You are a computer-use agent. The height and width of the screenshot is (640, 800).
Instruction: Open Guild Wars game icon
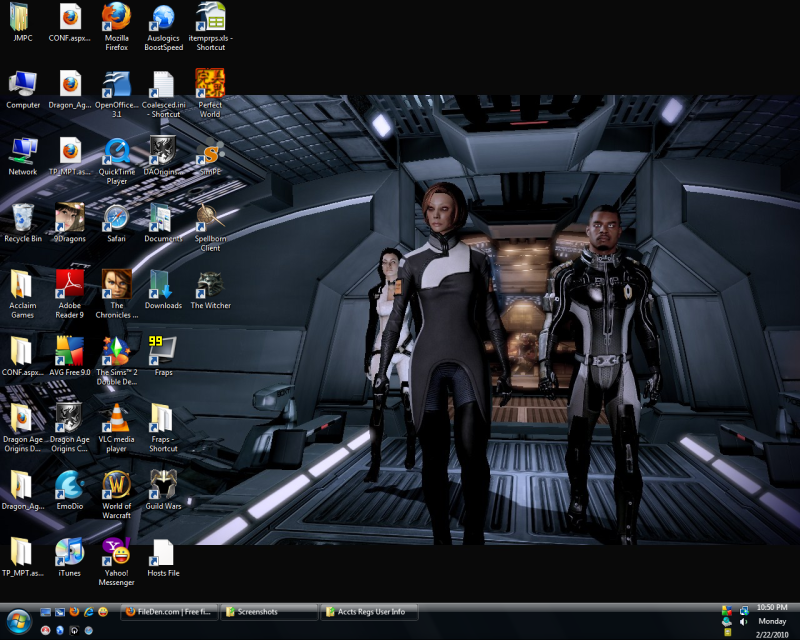(163, 485)
